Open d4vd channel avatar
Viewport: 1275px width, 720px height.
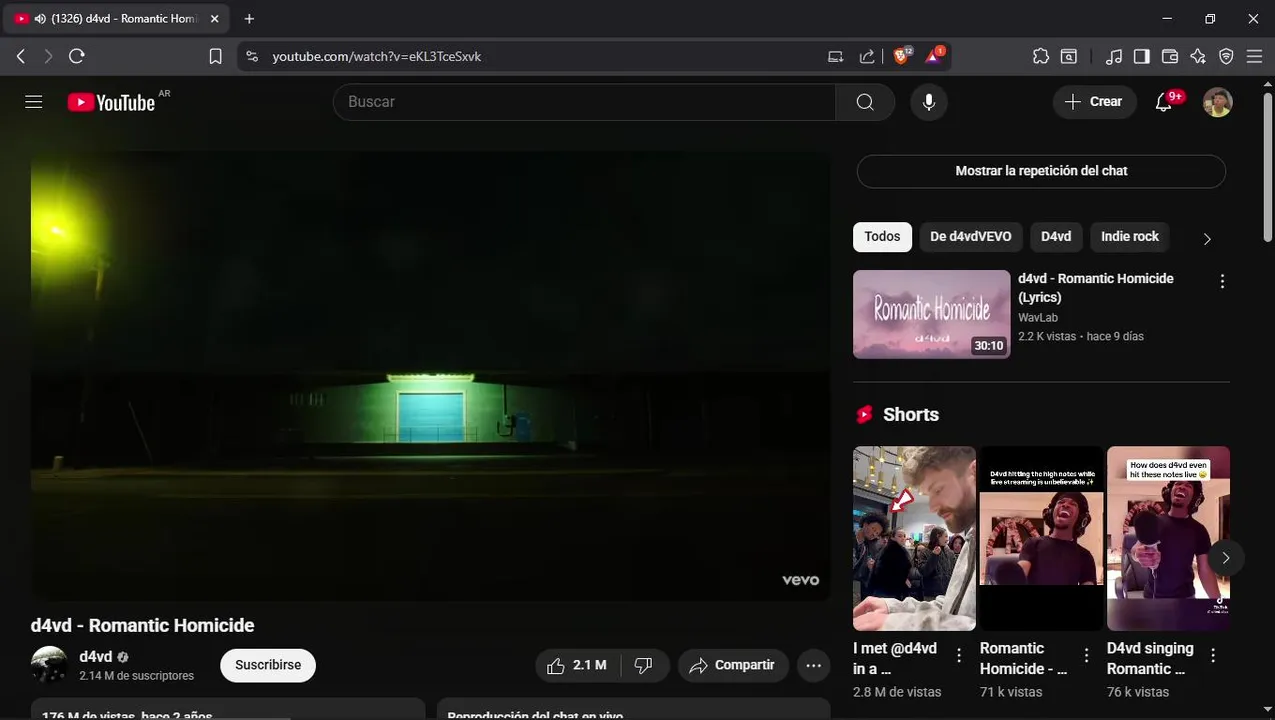pos(49,665)
